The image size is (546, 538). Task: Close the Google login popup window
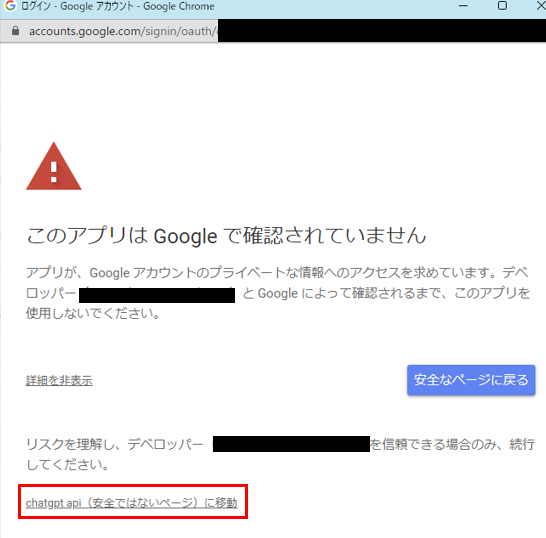[x=541, y=6]
